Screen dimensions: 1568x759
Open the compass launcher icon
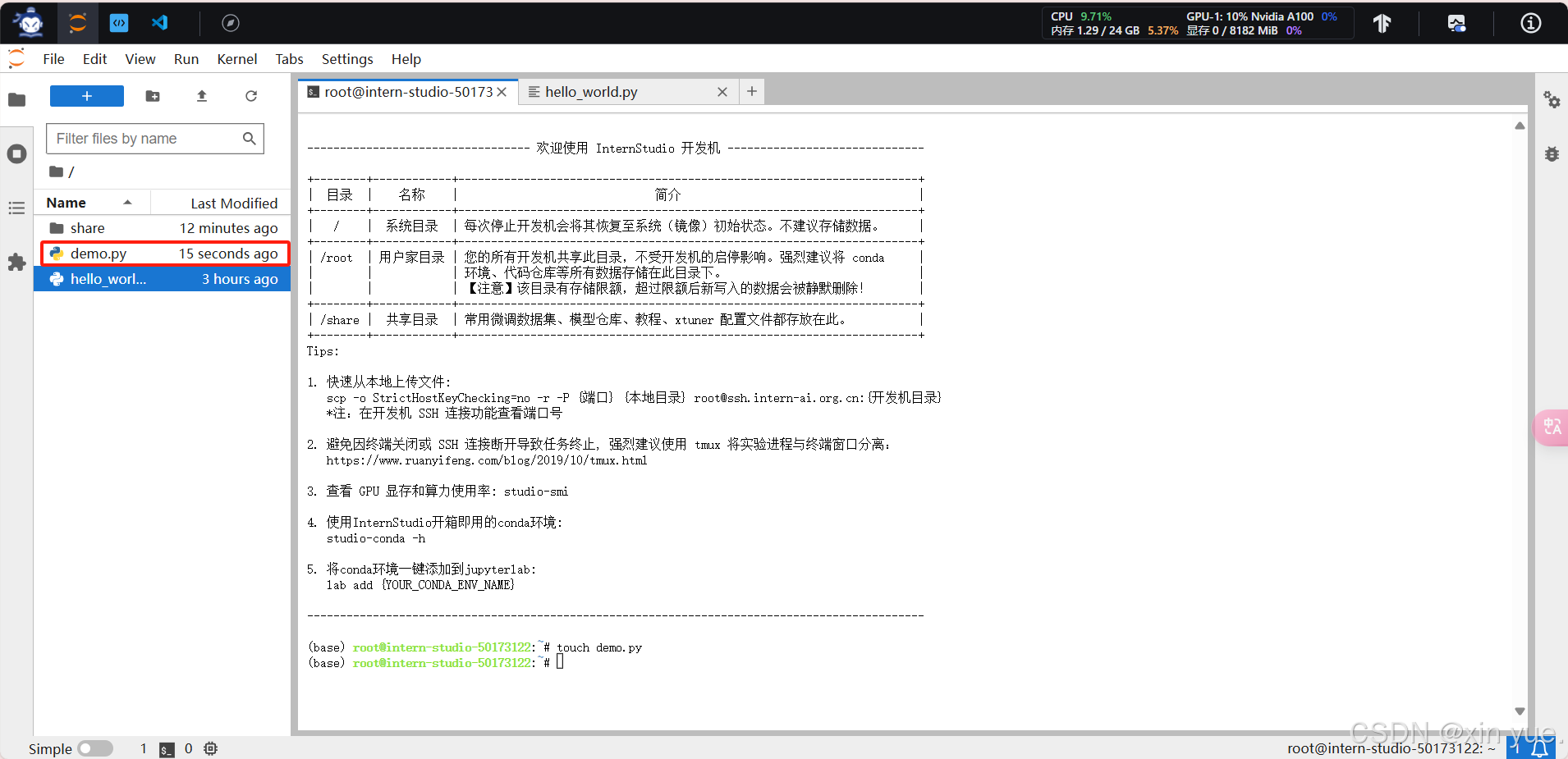[x=229, y=22]
